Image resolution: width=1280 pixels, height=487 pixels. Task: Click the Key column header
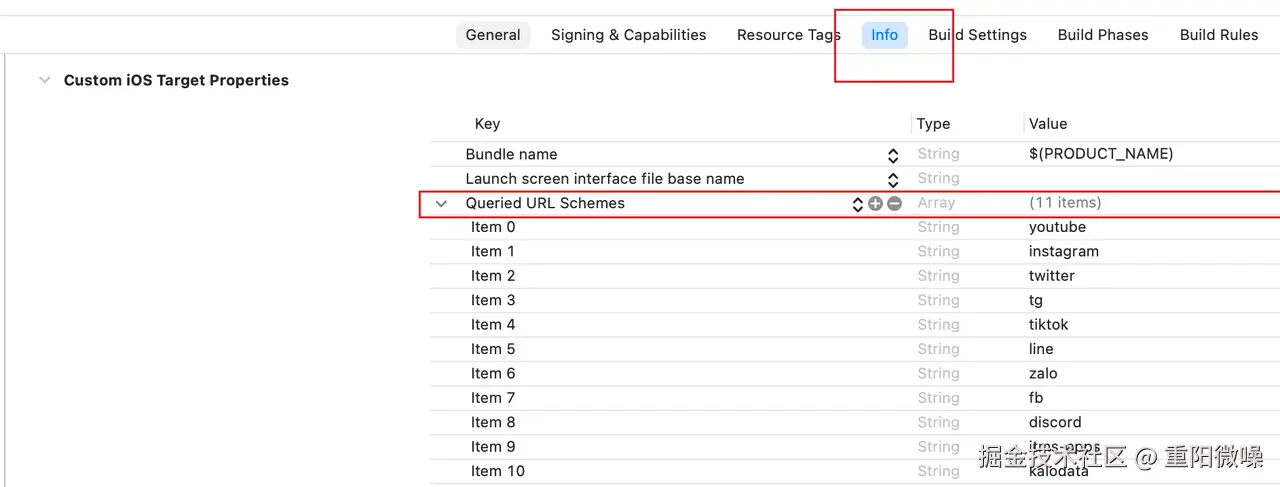pyautogui.click(x=487, y=124)
